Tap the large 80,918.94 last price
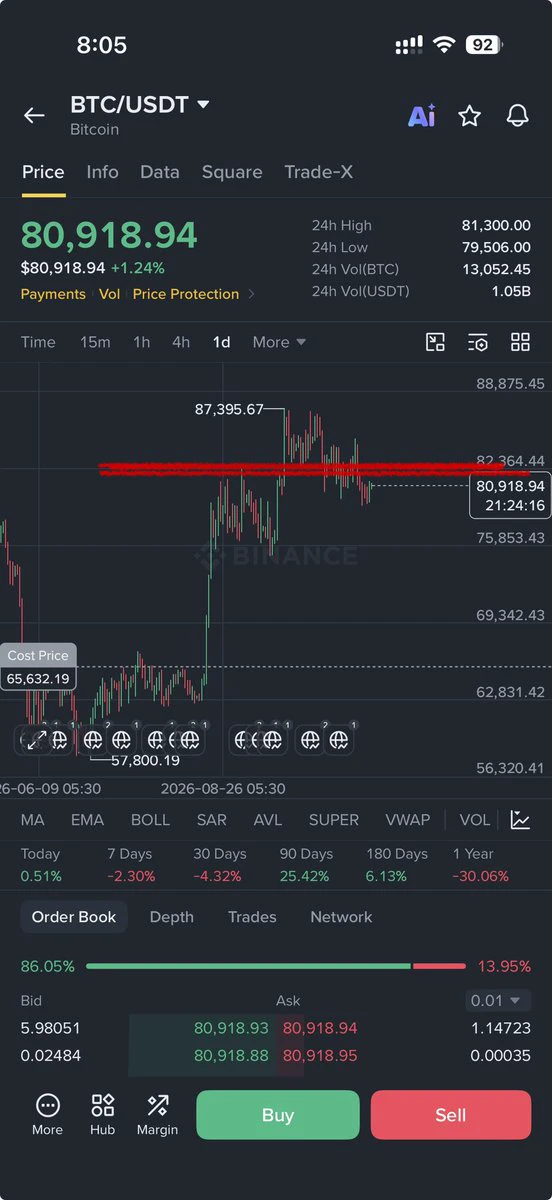The width and height of the screenshot is (552, 1200). tap(109, 234)
